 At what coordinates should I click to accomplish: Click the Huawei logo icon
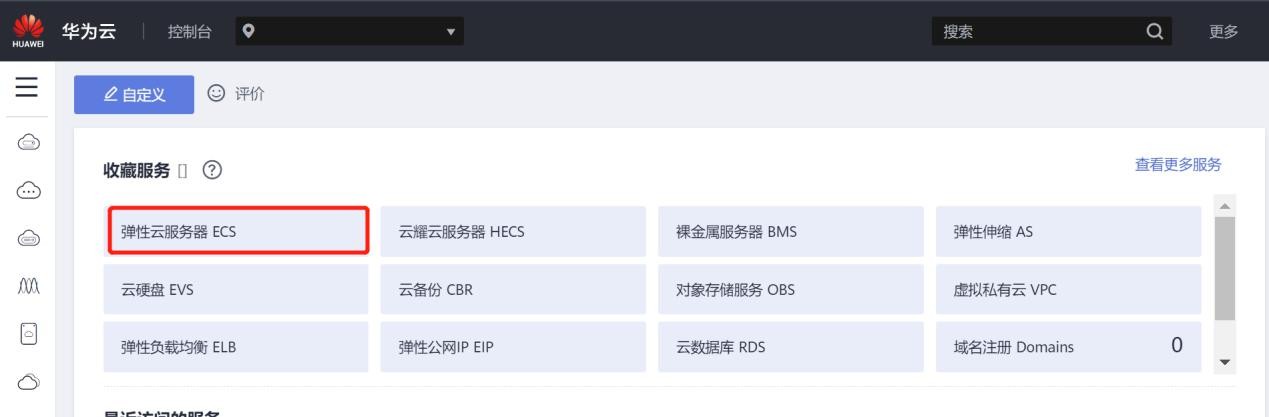click(26, 31)
